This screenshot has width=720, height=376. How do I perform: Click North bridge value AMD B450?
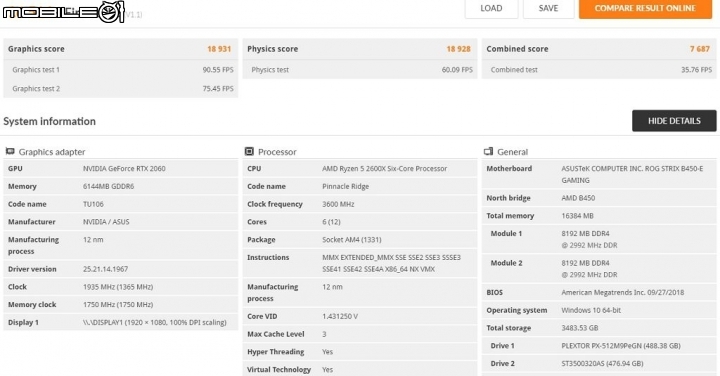click(x=578, y=198)
